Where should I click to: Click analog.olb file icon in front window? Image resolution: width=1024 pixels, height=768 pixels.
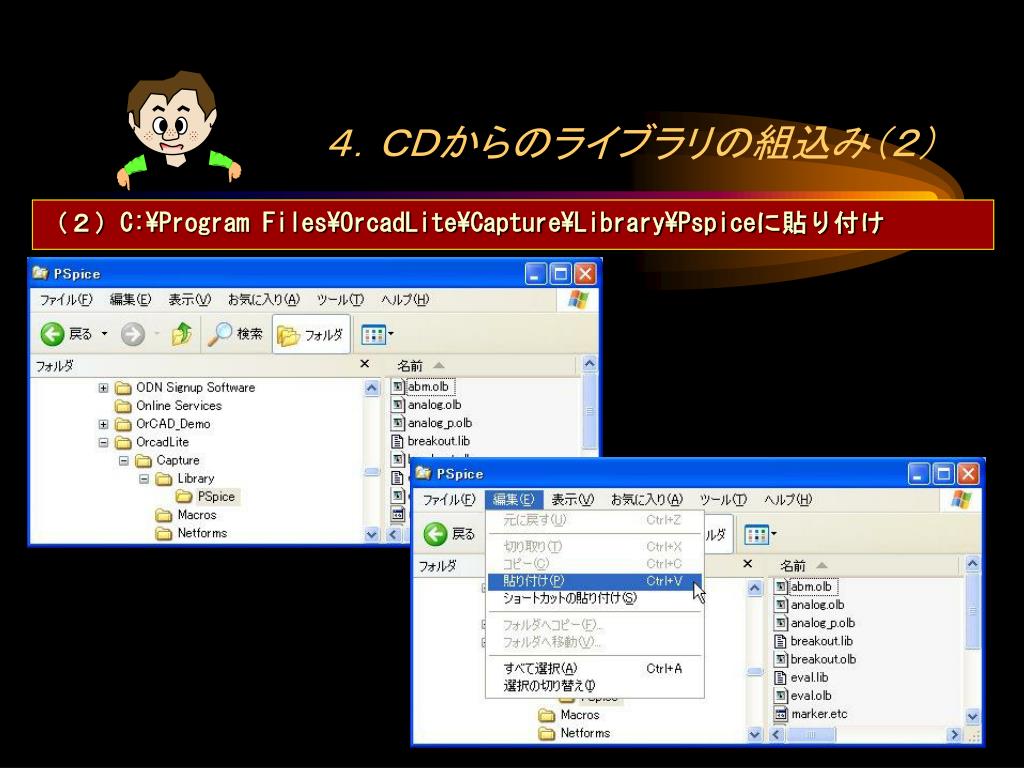tap(780, 605)
